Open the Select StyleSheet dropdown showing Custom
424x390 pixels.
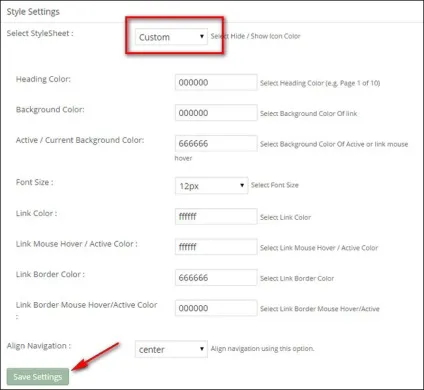(171, 37)
